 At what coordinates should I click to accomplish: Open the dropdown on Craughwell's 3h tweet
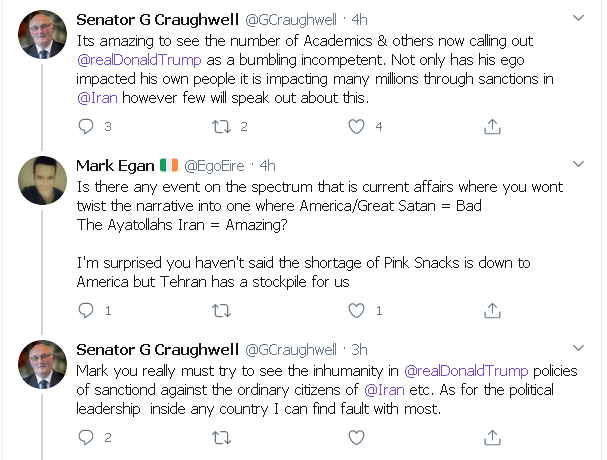577,349
